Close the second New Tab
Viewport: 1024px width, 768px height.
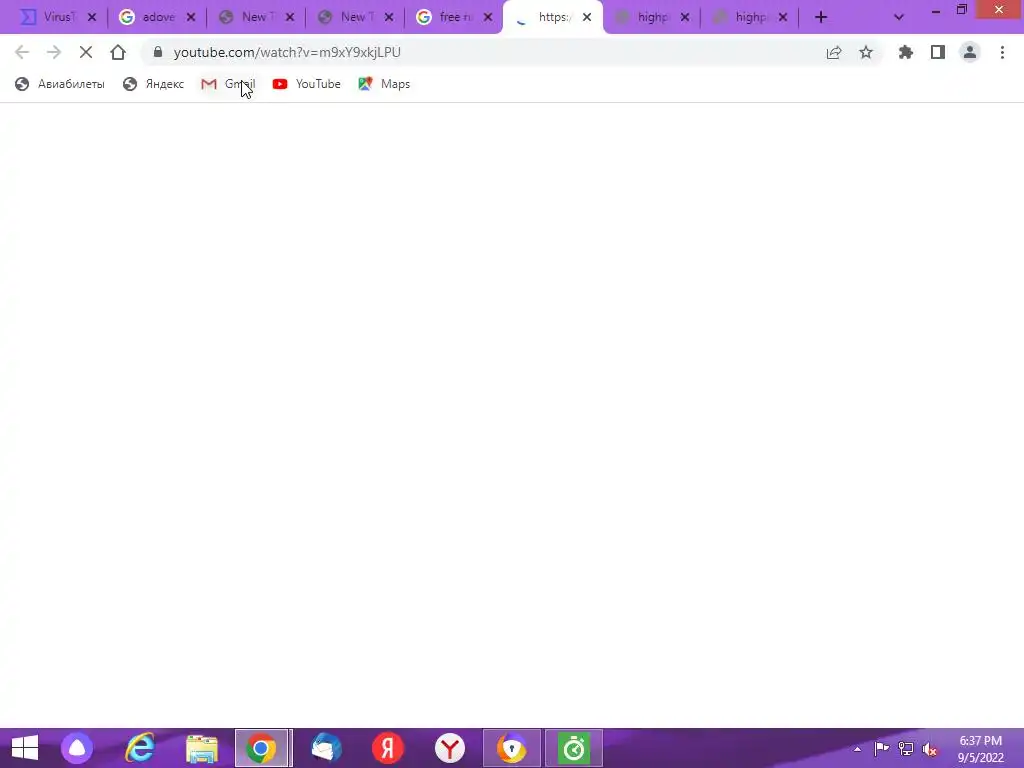click(389, 18)
